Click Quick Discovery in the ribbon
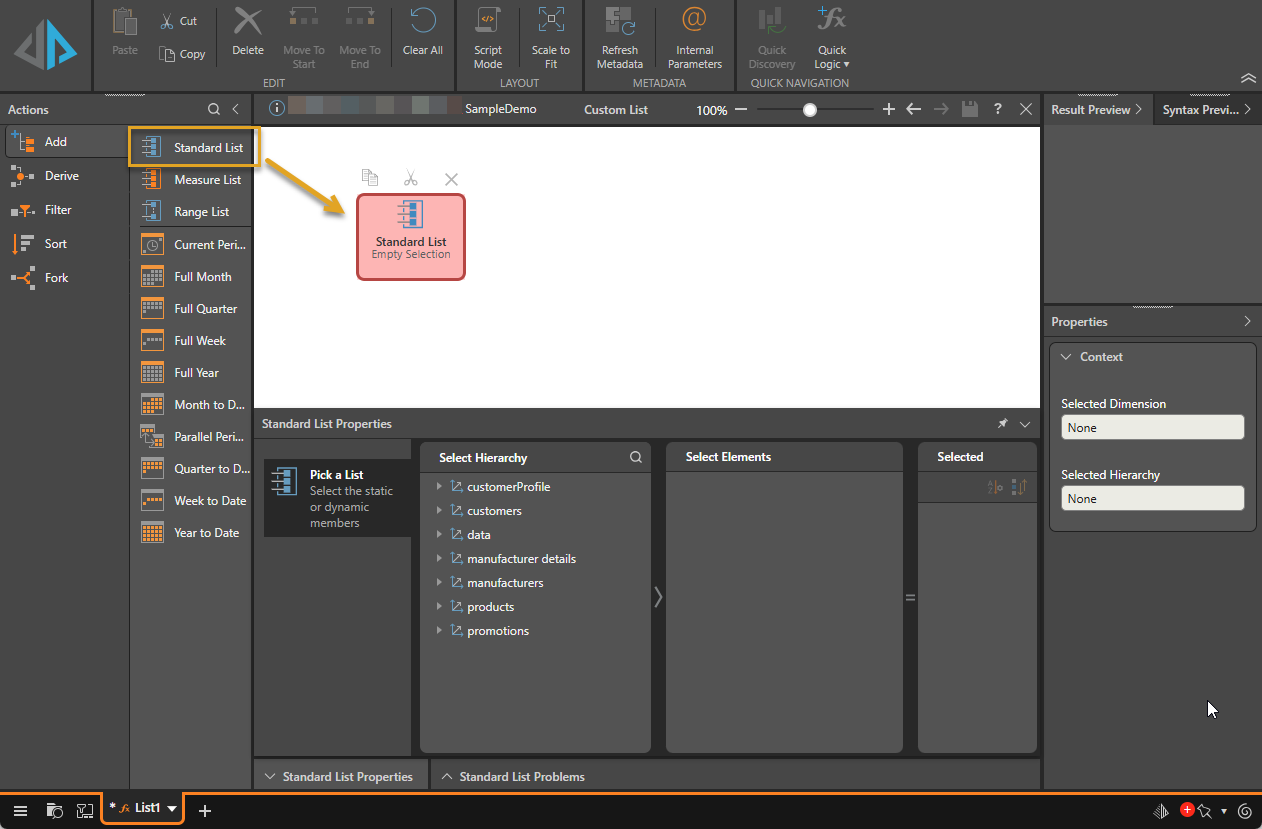The height and width of the screenshot is (829, 1262). [x=771, y=38]
